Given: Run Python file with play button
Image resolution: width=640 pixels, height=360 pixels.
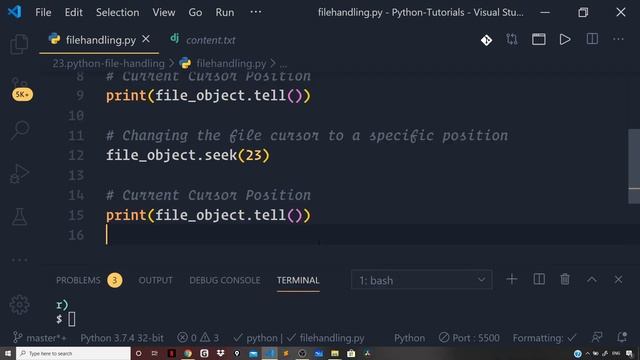Looking at the screenshot, I should 565,40.
